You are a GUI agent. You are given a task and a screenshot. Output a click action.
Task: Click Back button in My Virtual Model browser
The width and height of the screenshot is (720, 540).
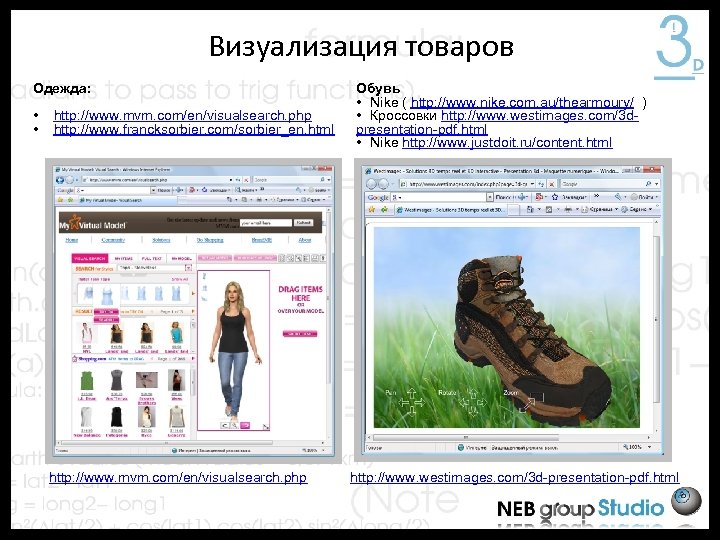point(60,180)
